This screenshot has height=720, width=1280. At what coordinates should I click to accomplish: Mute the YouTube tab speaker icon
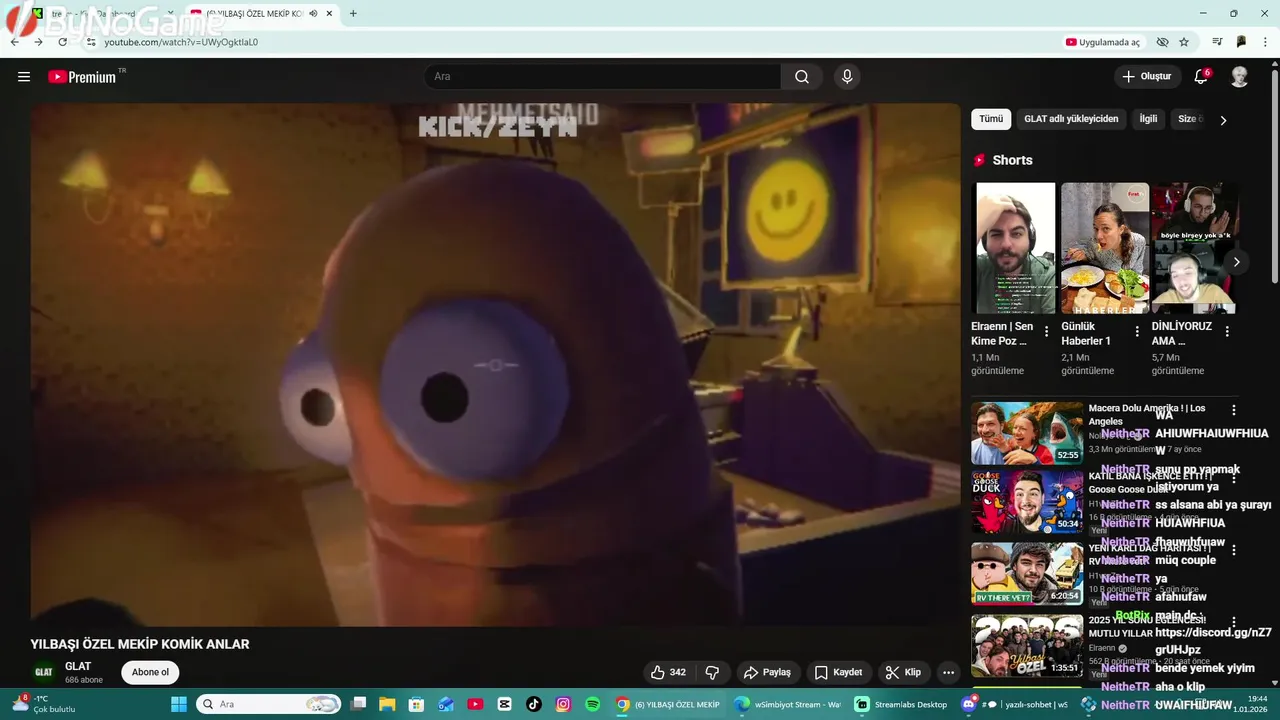pos(314,14)
